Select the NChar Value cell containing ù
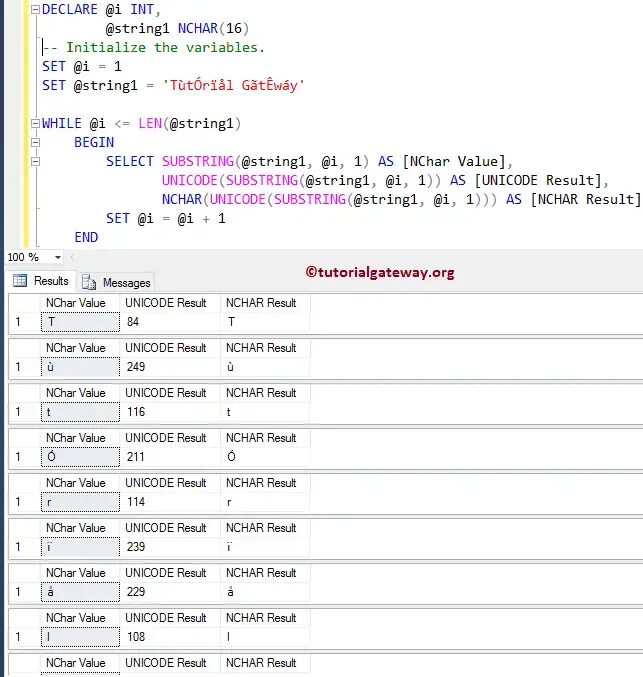 pyautogui.click(x=80, y=367)
